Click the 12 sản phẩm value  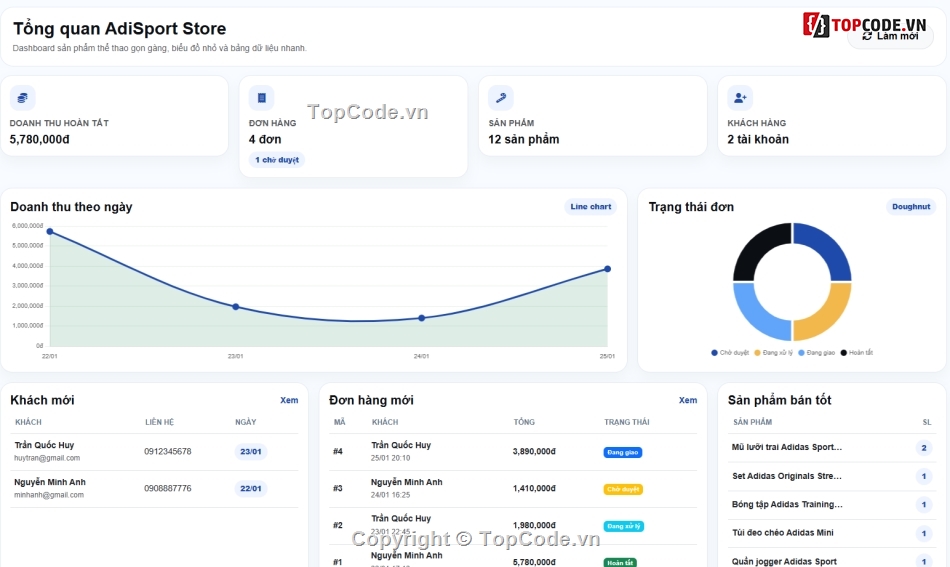[523, 139]
